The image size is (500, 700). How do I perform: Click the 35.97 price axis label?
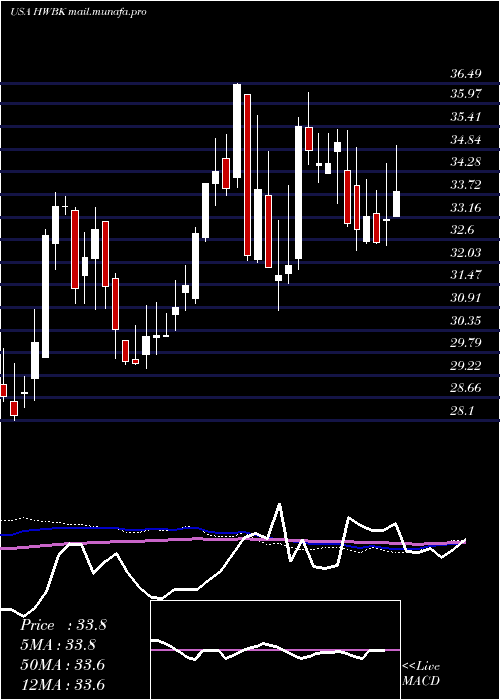point(466,94)
